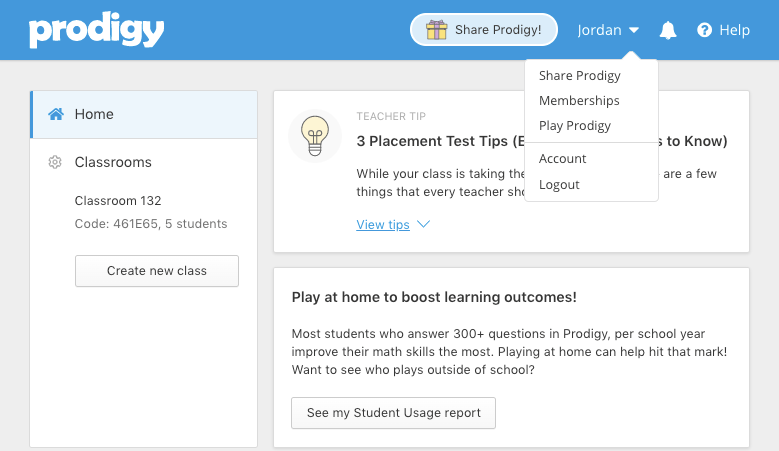Select Play Prodigy menu entry

[575, 126]
